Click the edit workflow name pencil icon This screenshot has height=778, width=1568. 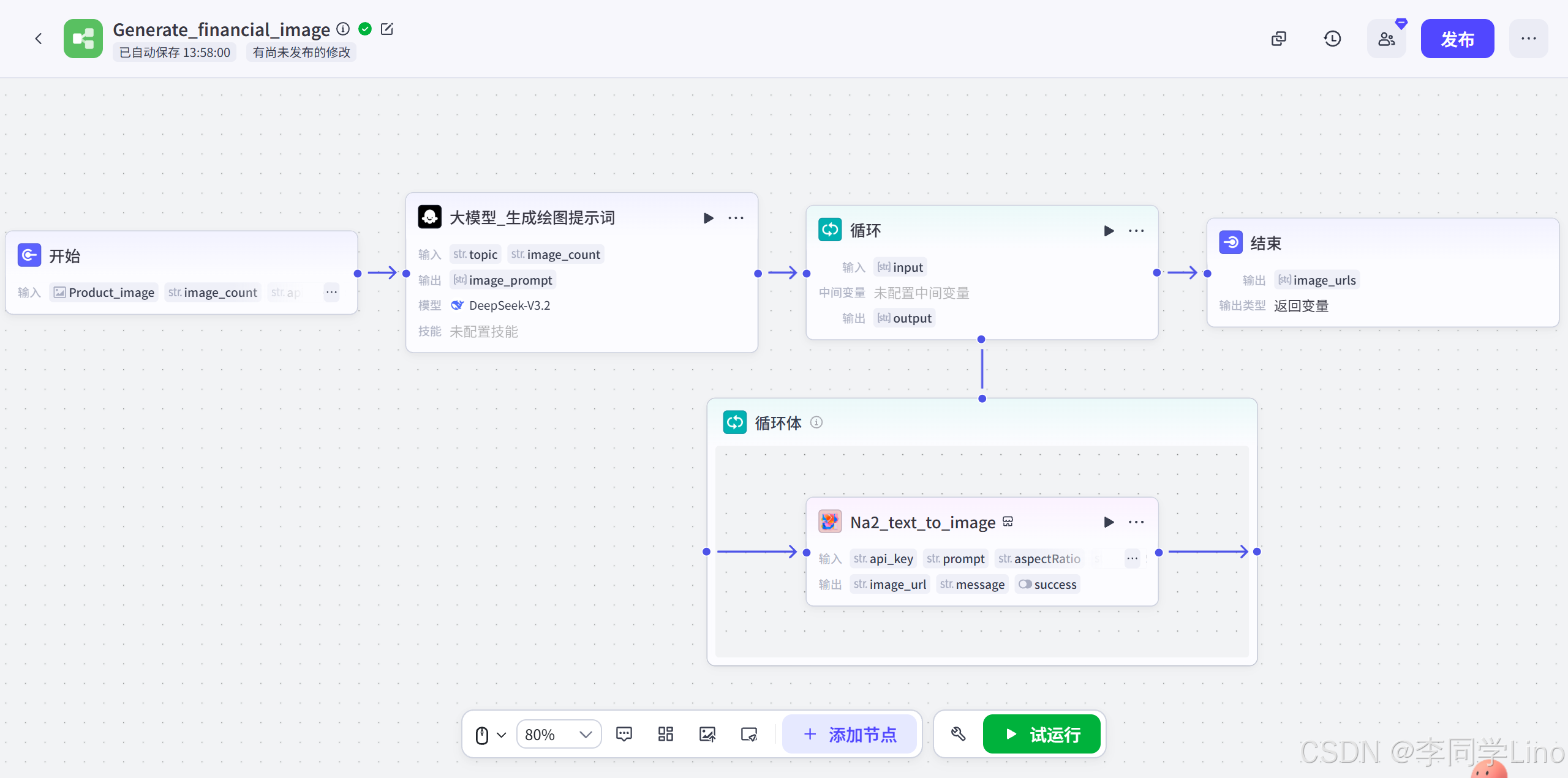(x=387, y=29)
